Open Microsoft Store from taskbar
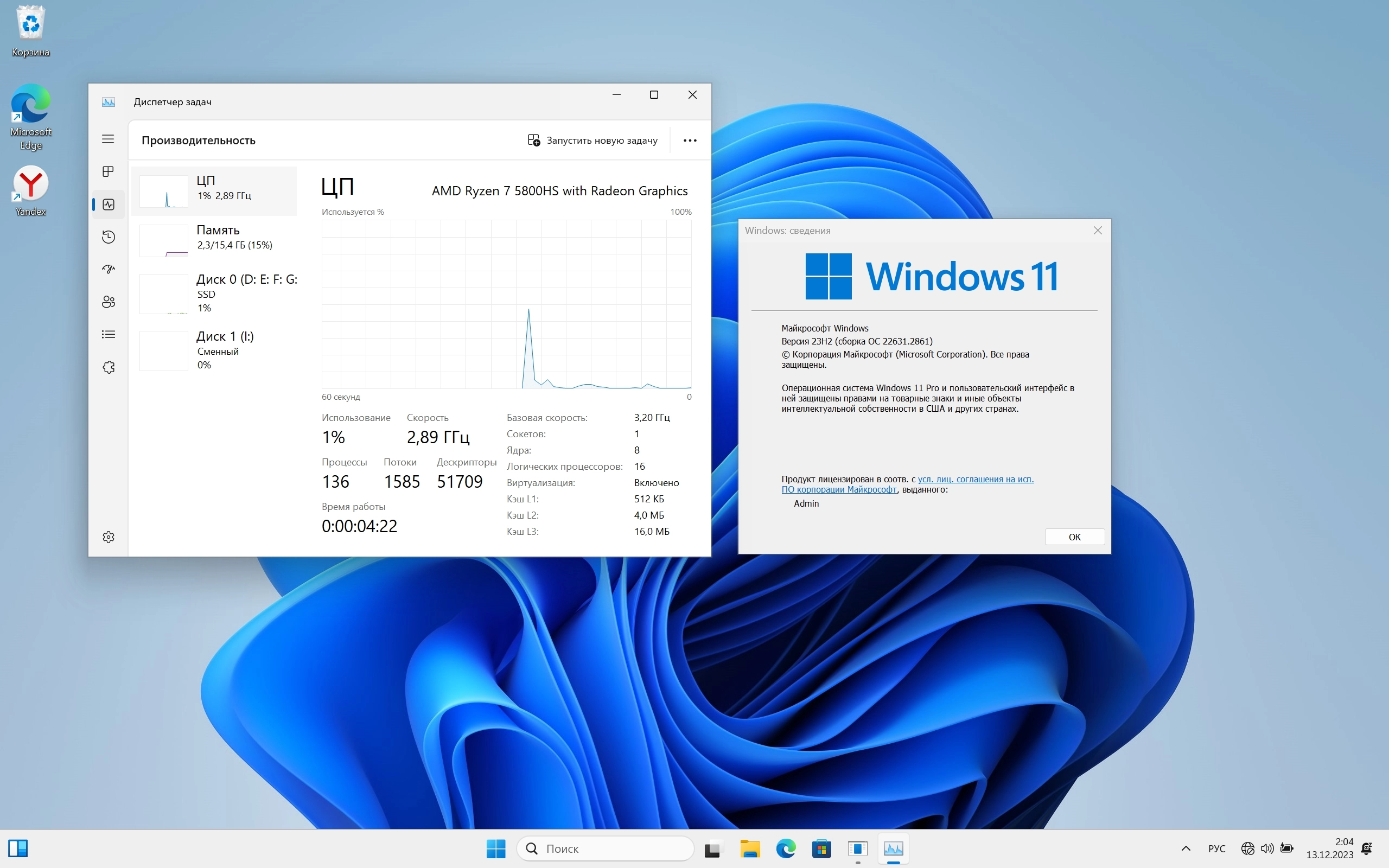 pos(821,848)
